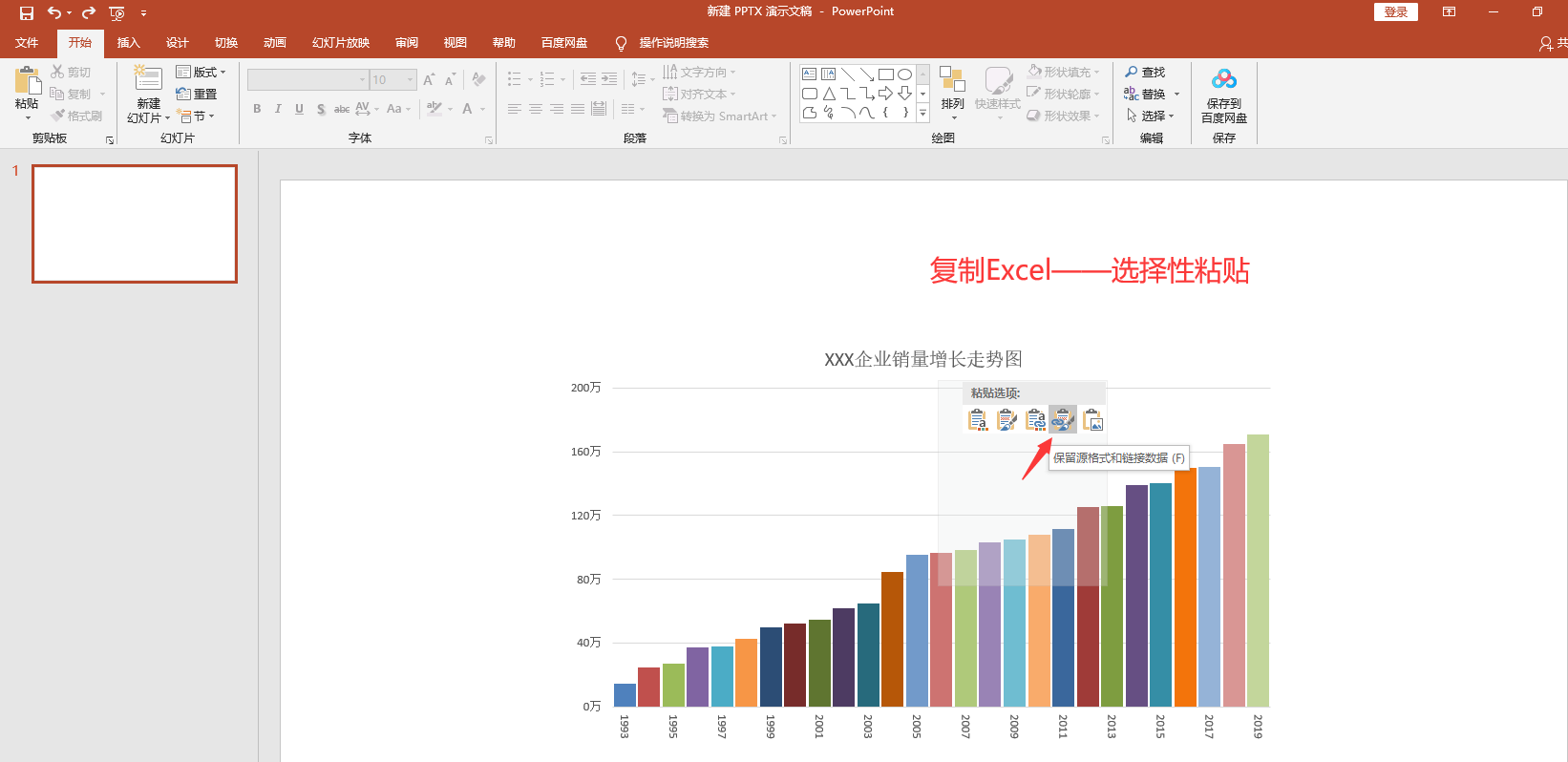
Task: Toggle text Shadow button
Action: pyautogui.click(x=321, y=109)
